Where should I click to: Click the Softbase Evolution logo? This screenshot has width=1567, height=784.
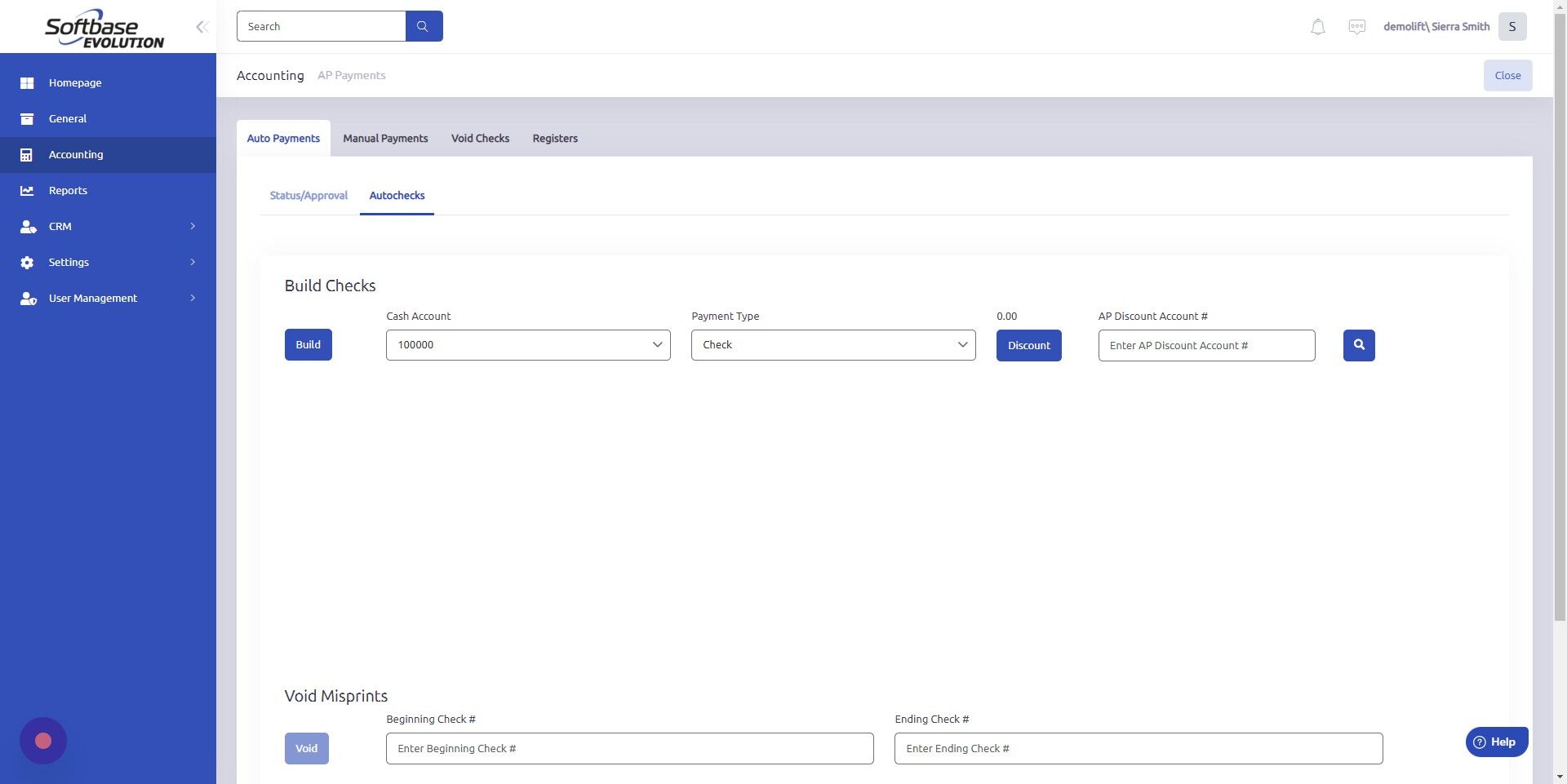pos(102,27)
